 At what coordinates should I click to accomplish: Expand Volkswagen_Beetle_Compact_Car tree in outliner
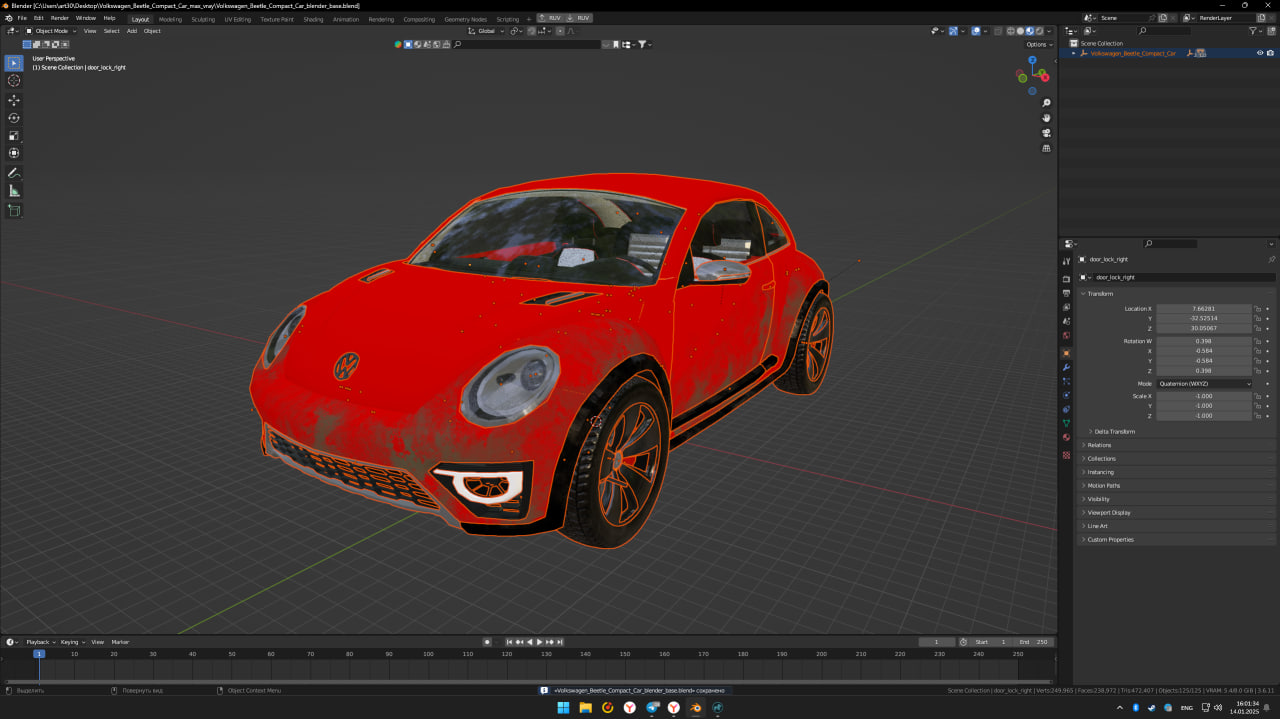[x=1074, y=53]
